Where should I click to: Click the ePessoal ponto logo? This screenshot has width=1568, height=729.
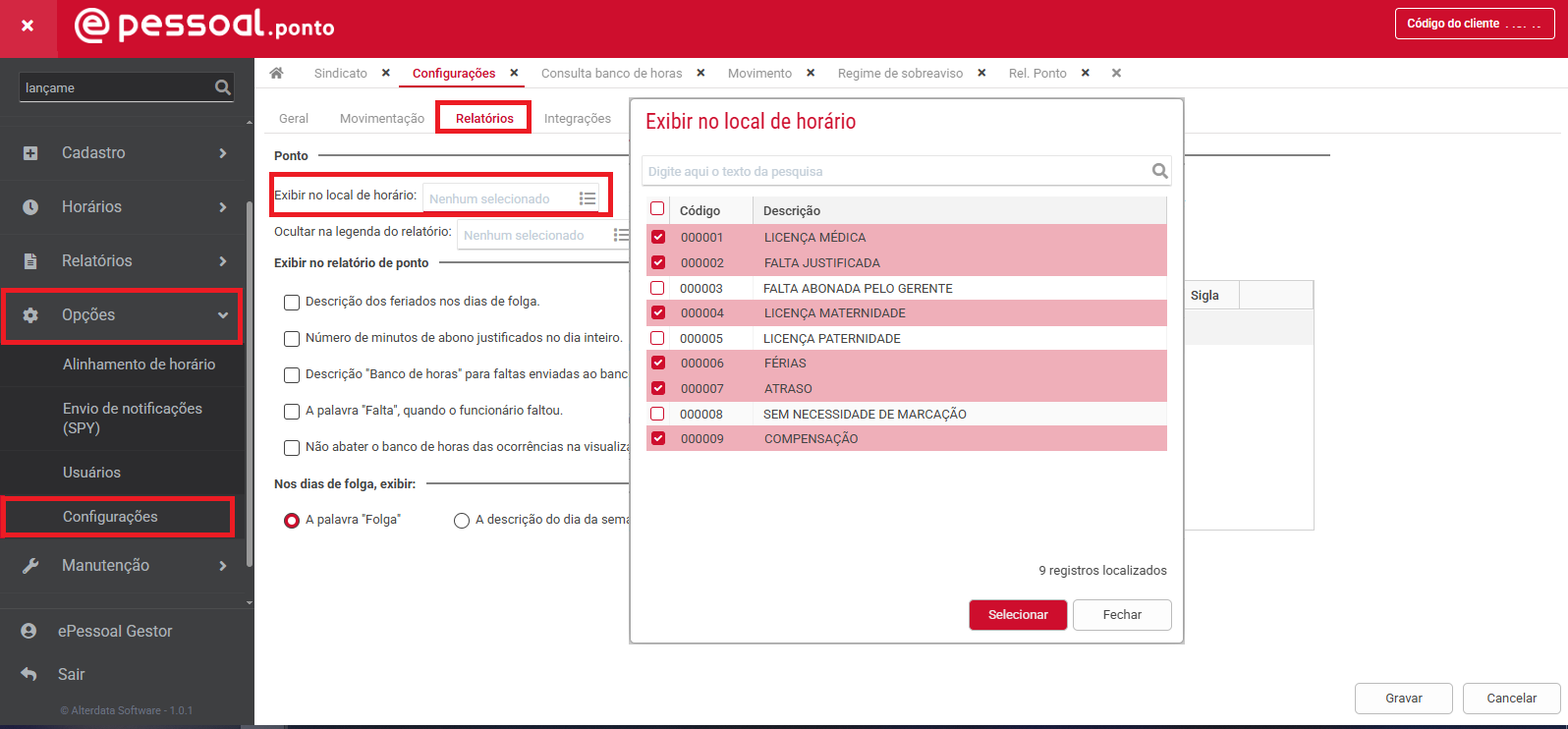(205, 25)
